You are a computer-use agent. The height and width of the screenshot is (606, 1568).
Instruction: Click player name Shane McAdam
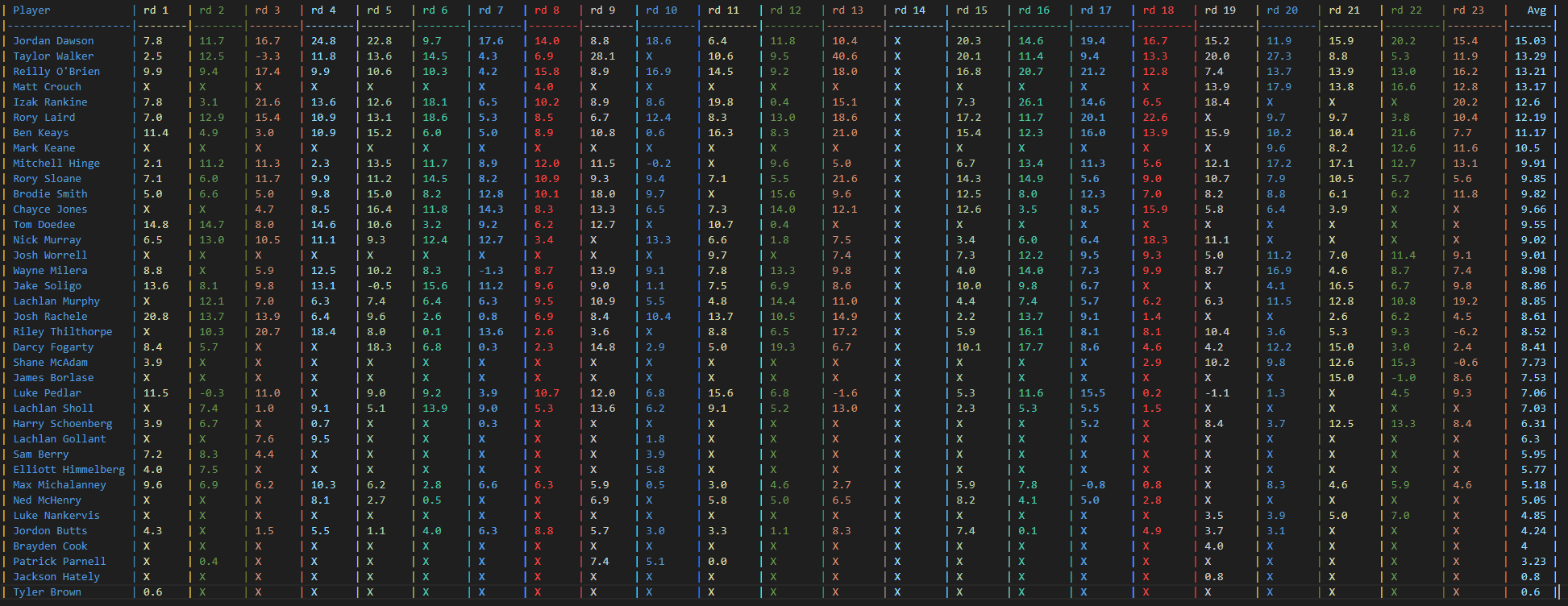50,363
